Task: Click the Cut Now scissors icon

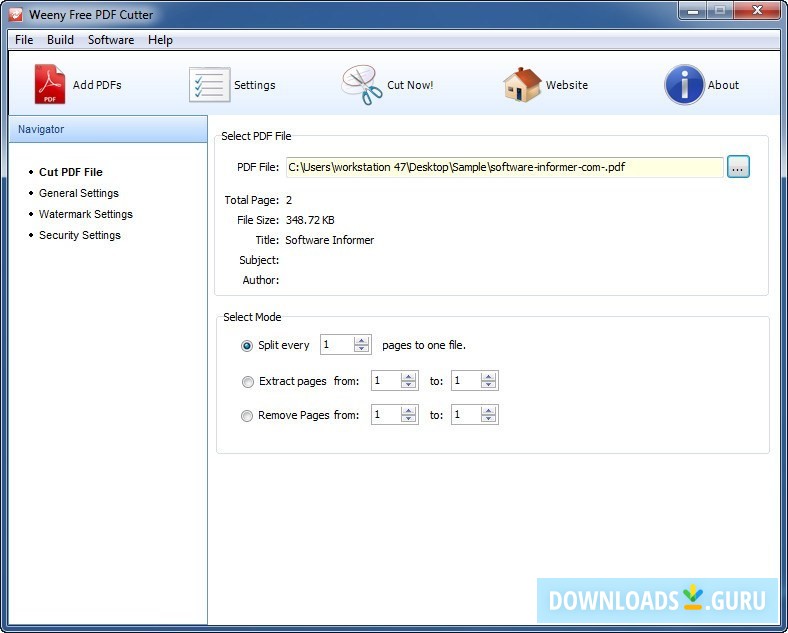Action: [x=361, y=84]
